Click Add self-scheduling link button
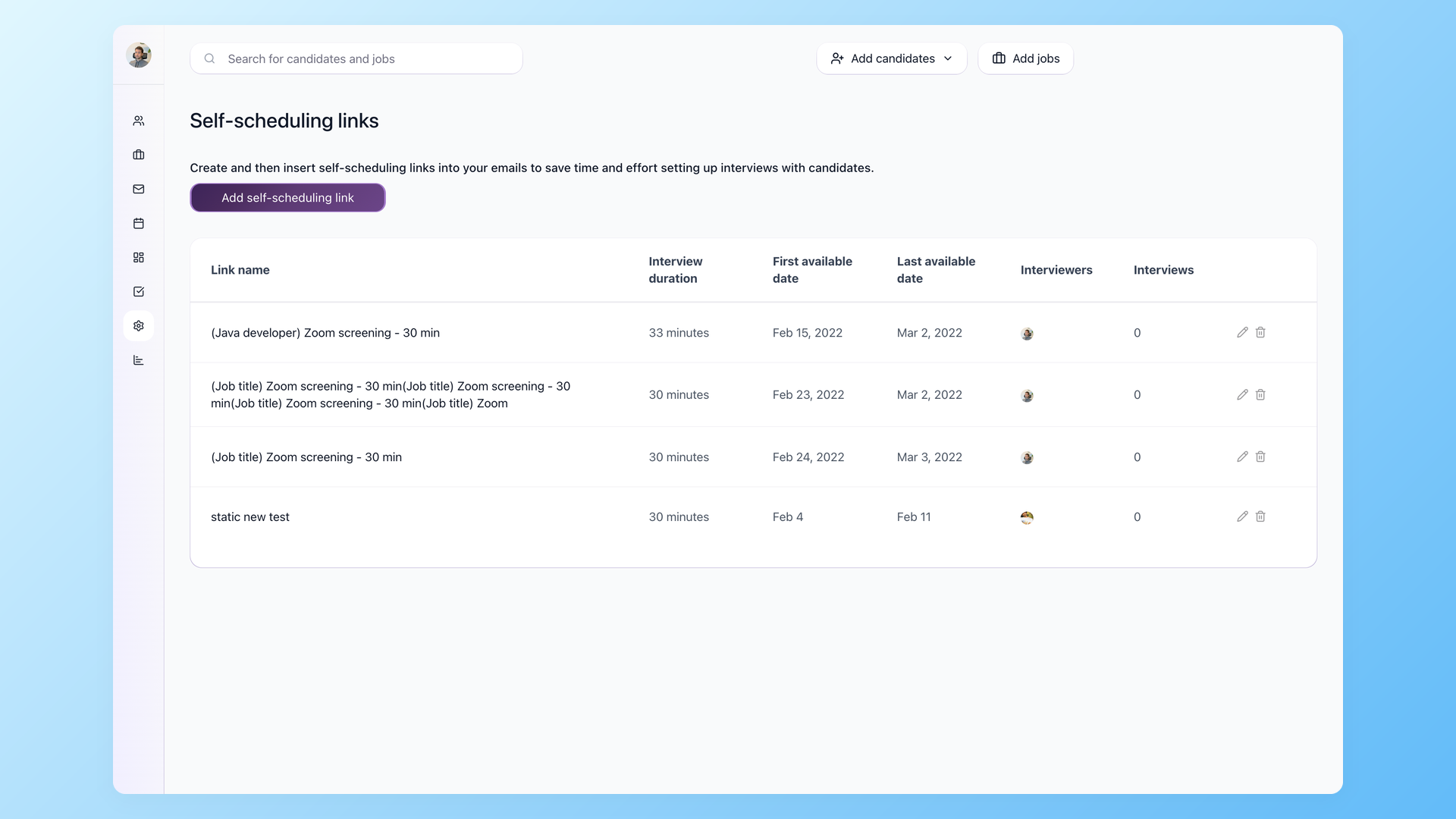This screenshot has height=819, width=1456. click(287, 197)
